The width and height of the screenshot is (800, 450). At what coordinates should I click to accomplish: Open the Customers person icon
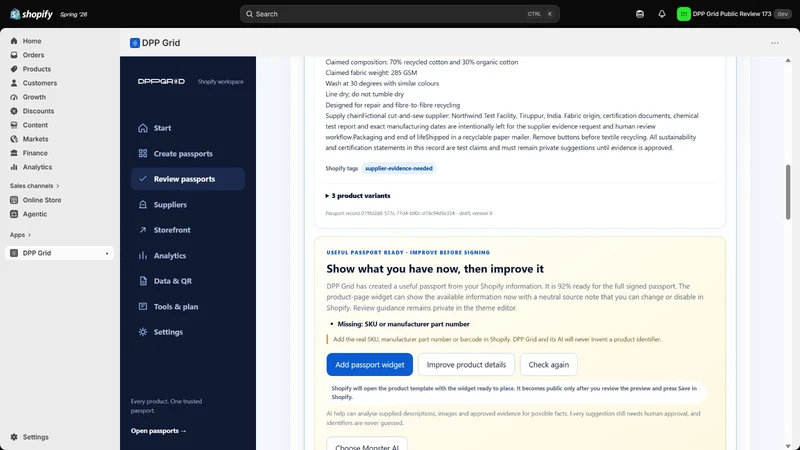pyautogui.click(x=14, y=83)
